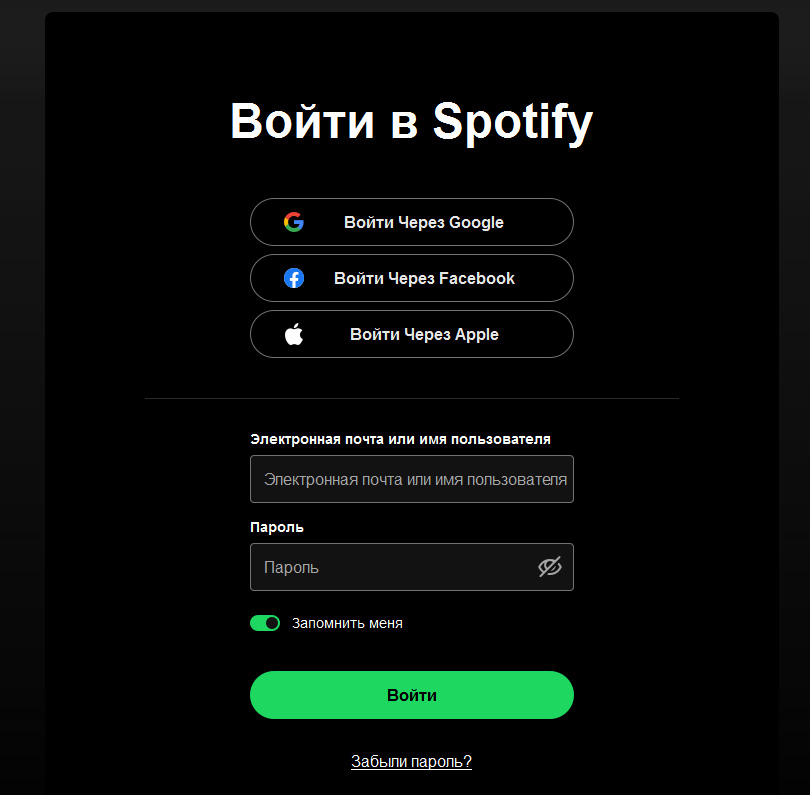Select Войти Через Apple button text
Screen dimensions: 810x795
point(424,334)
